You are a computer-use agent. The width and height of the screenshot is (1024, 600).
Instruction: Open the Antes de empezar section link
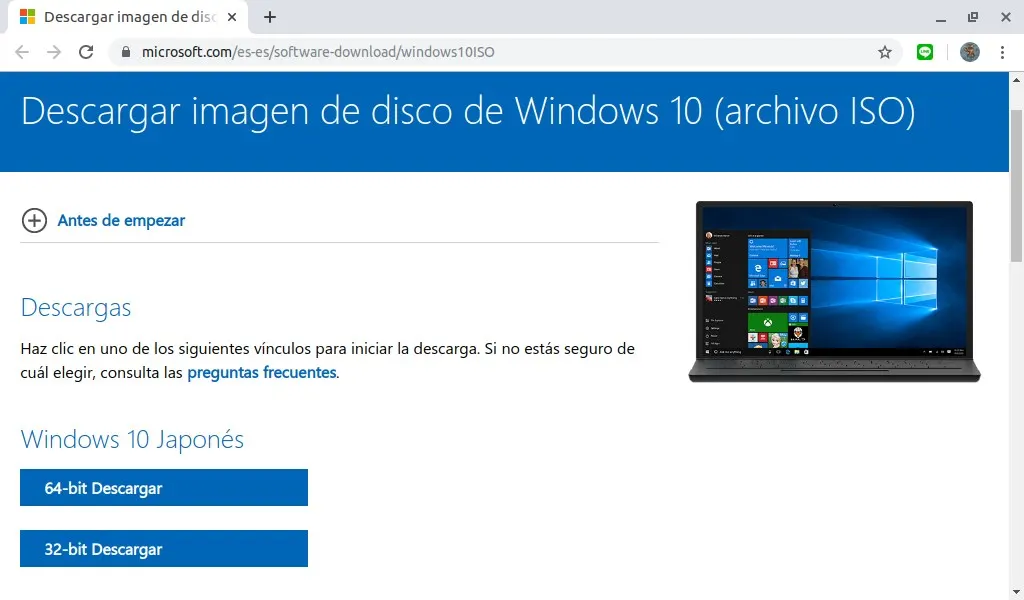point(121,221)
